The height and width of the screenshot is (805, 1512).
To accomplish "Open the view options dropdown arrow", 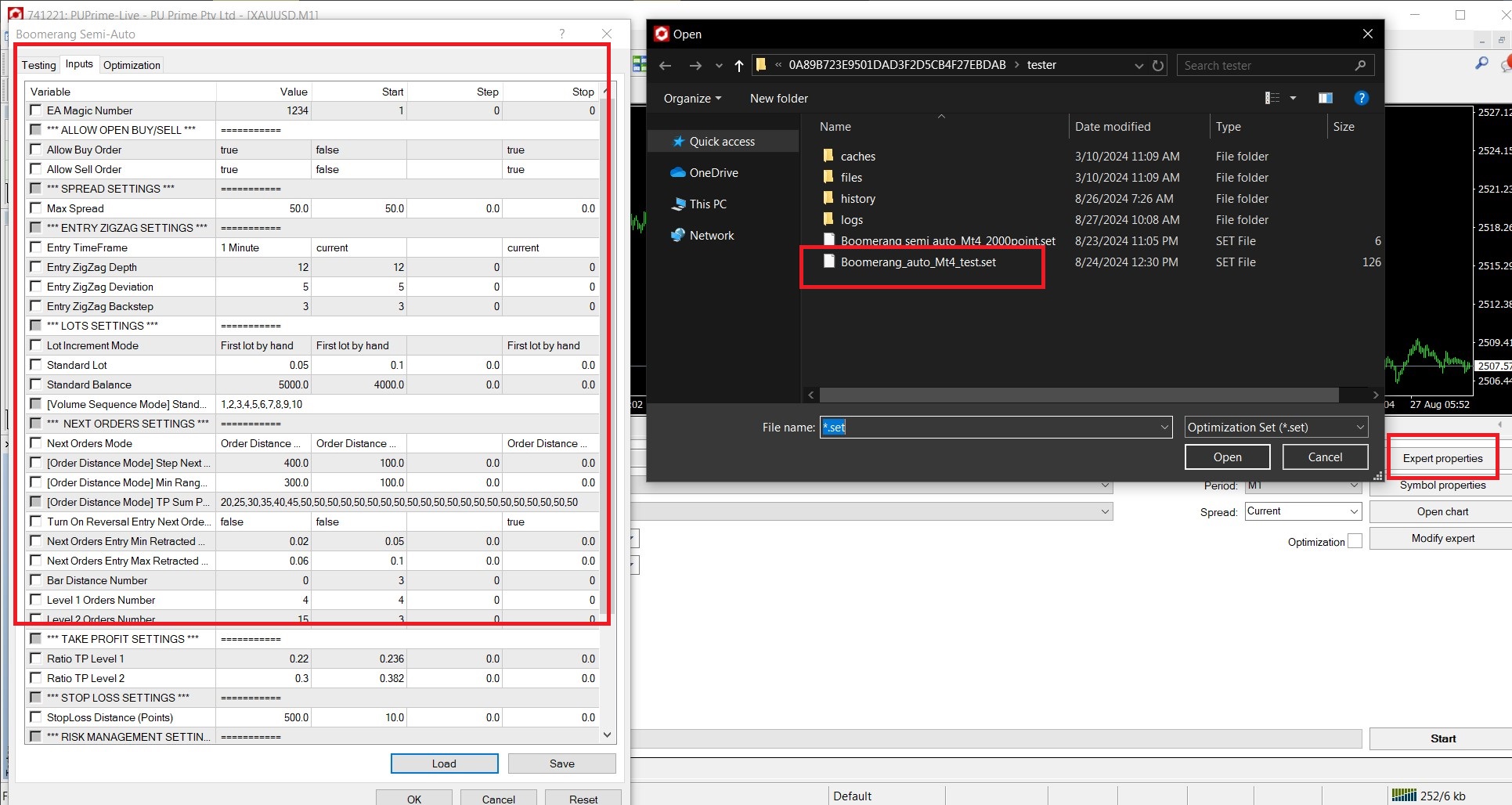I will 1293,98.
